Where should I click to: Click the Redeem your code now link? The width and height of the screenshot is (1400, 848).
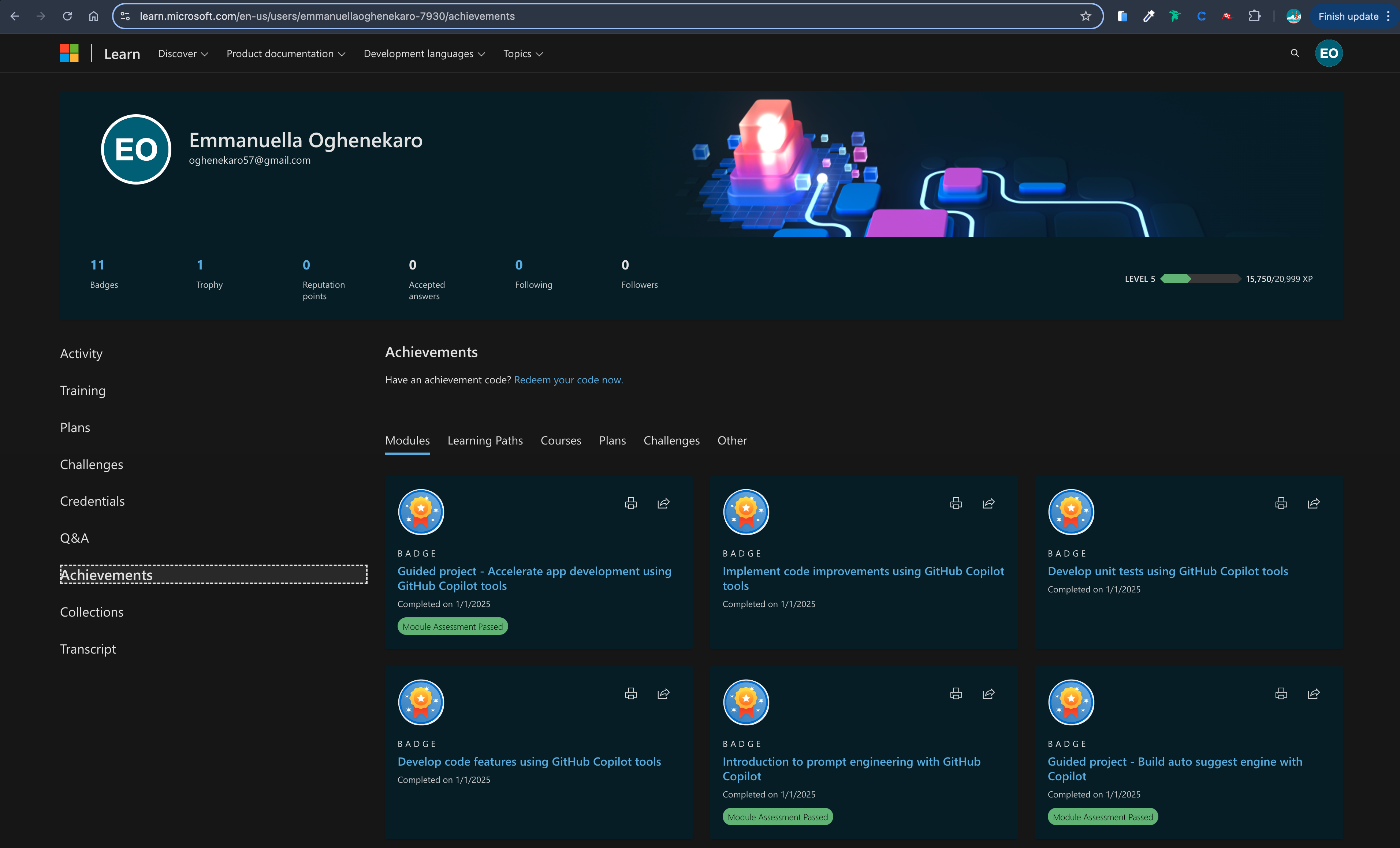pos(568,380)
